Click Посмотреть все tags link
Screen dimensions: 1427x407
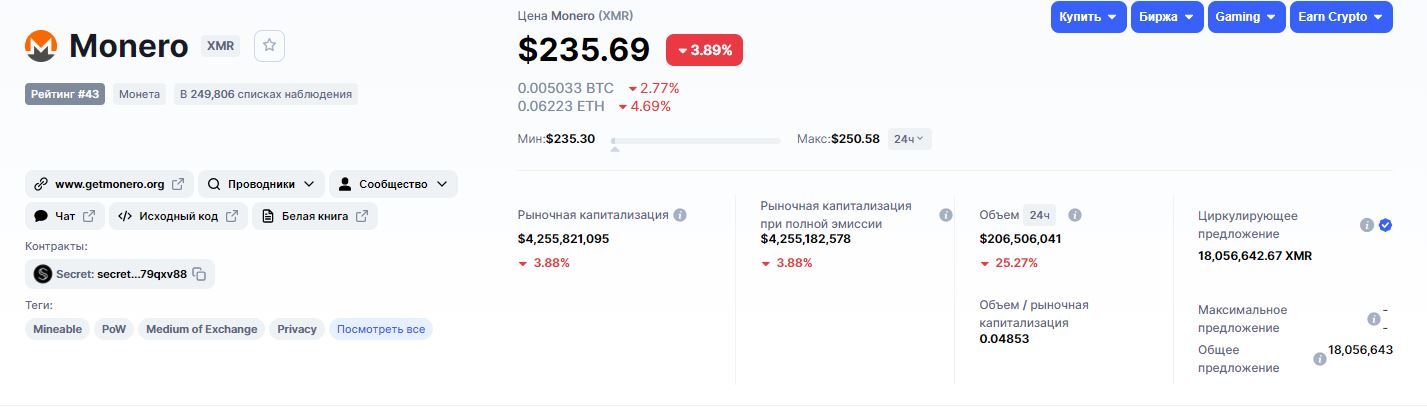point(380,329)
